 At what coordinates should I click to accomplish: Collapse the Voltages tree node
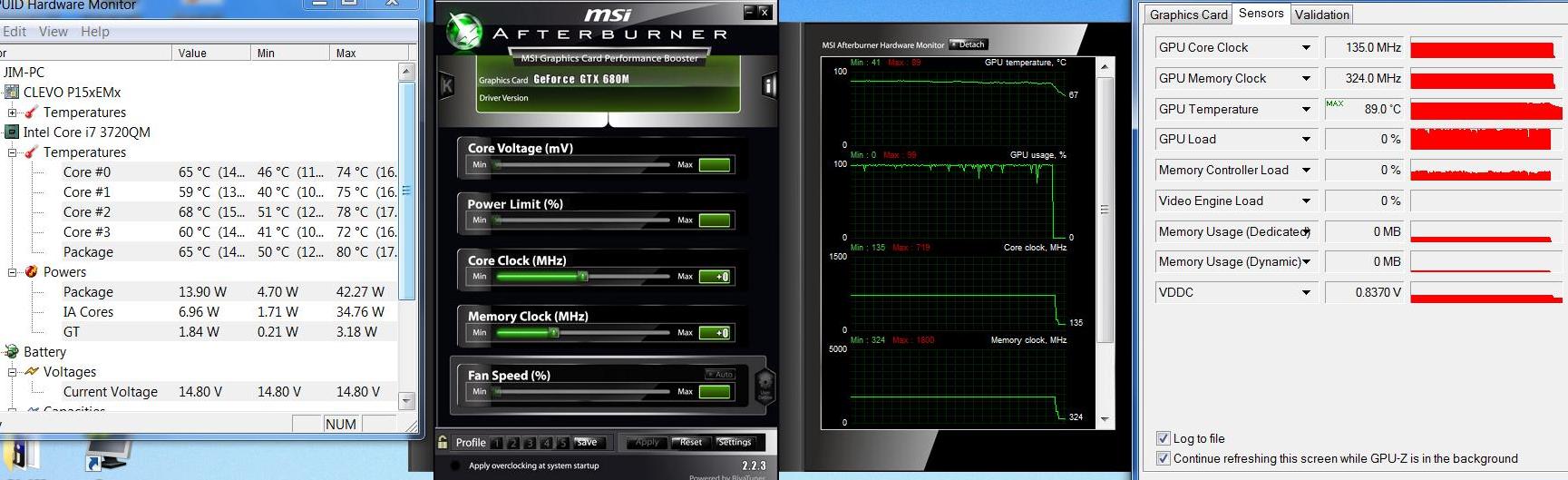point(13,372)
